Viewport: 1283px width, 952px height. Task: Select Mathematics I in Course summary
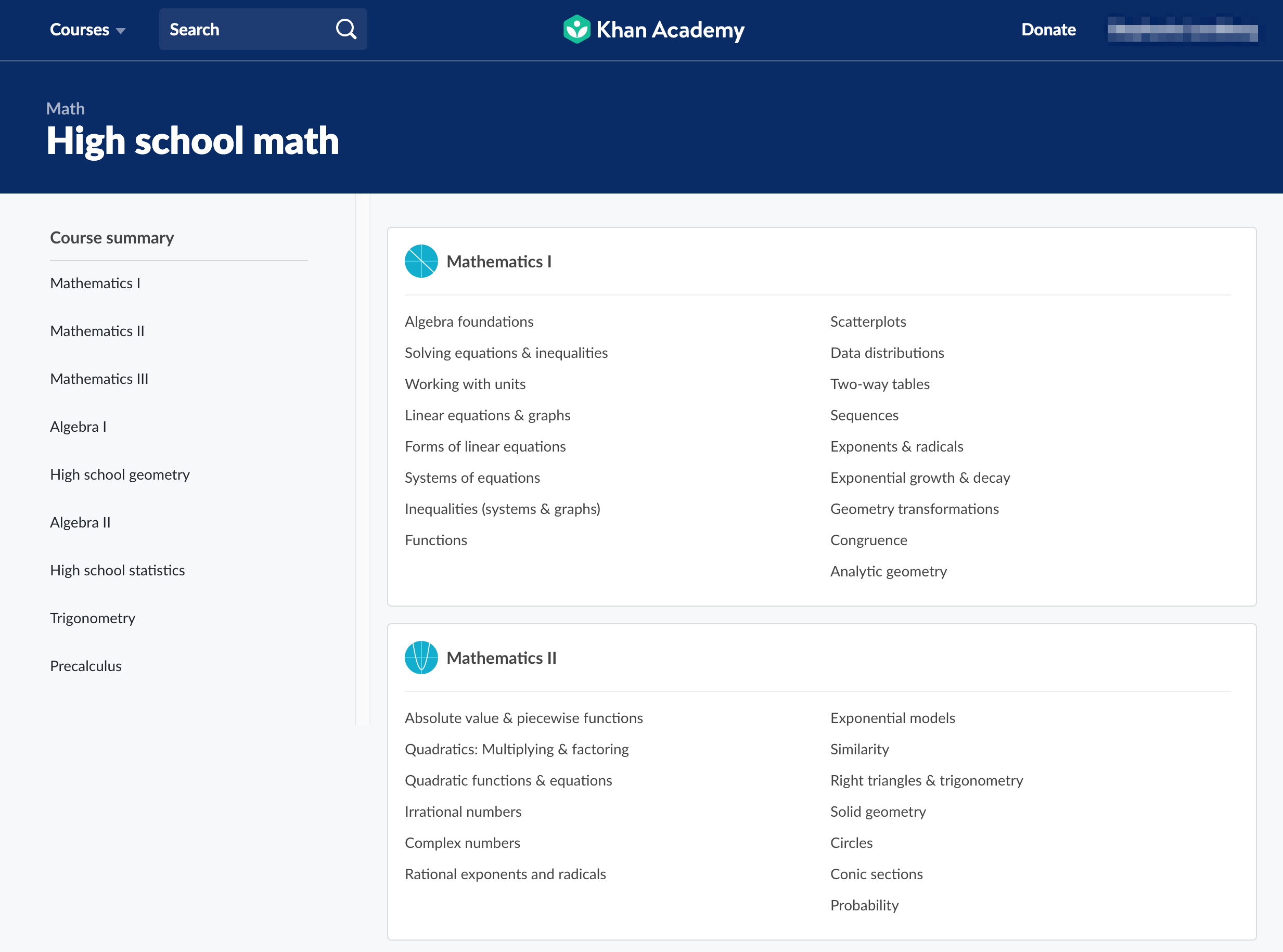pos(95,283)
